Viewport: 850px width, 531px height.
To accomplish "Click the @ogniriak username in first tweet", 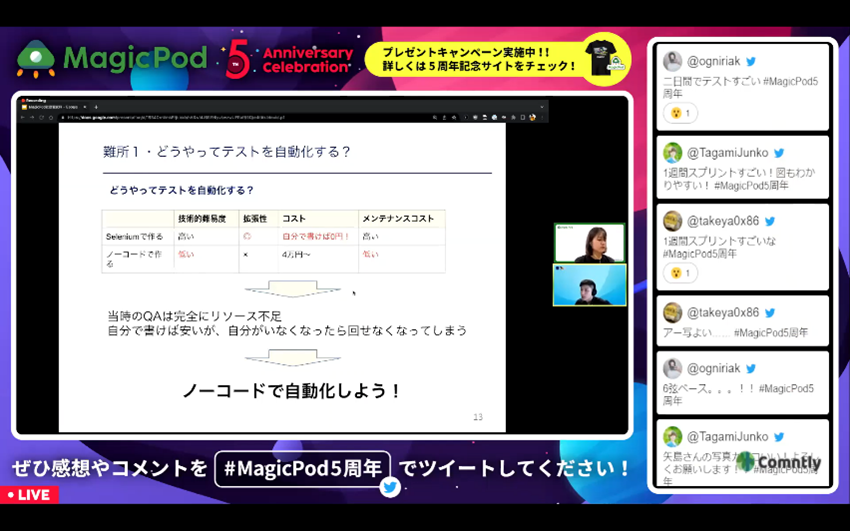I will (x=713, y=61).
